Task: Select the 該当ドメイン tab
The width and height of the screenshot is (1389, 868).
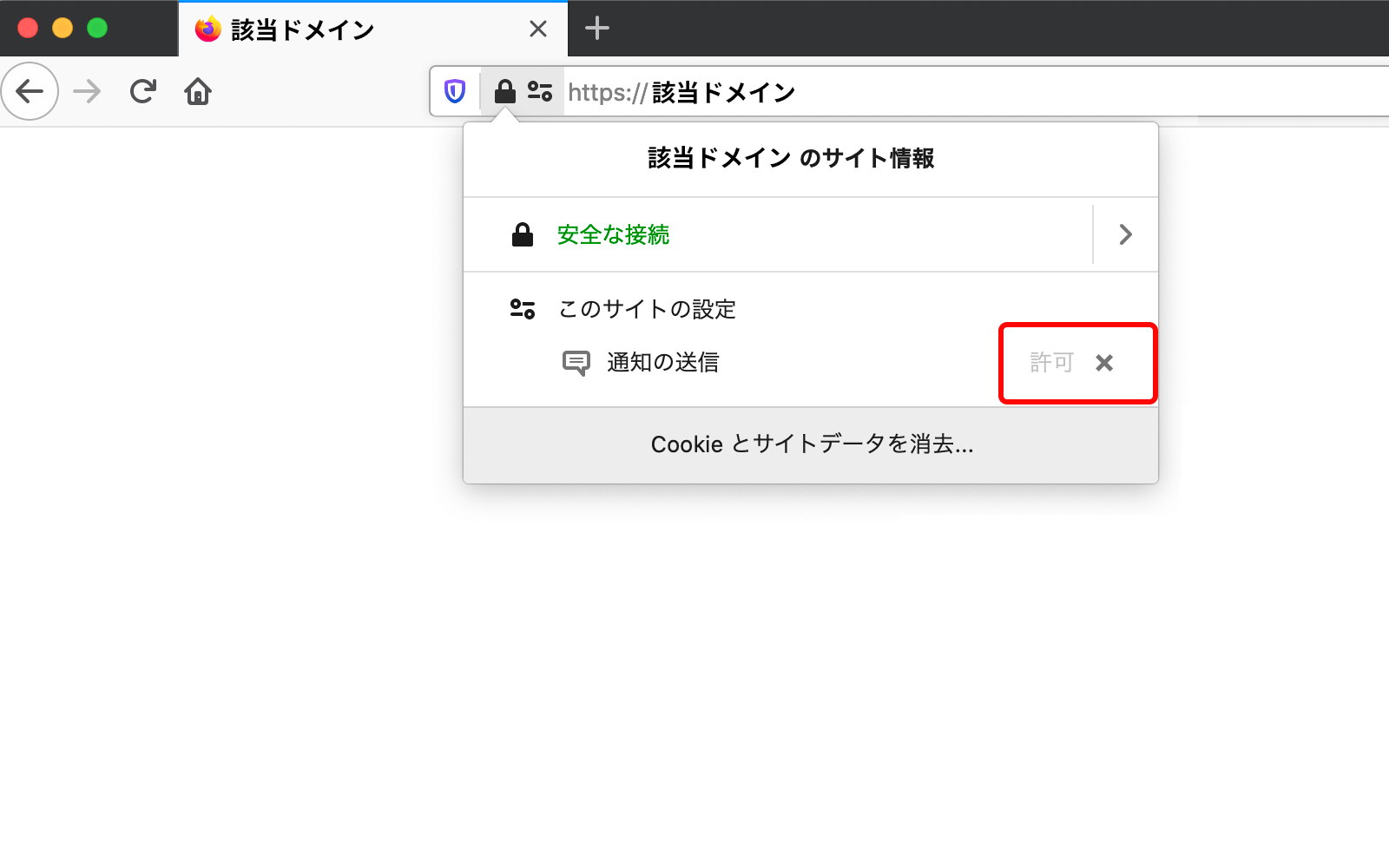Action: (373, 30)
